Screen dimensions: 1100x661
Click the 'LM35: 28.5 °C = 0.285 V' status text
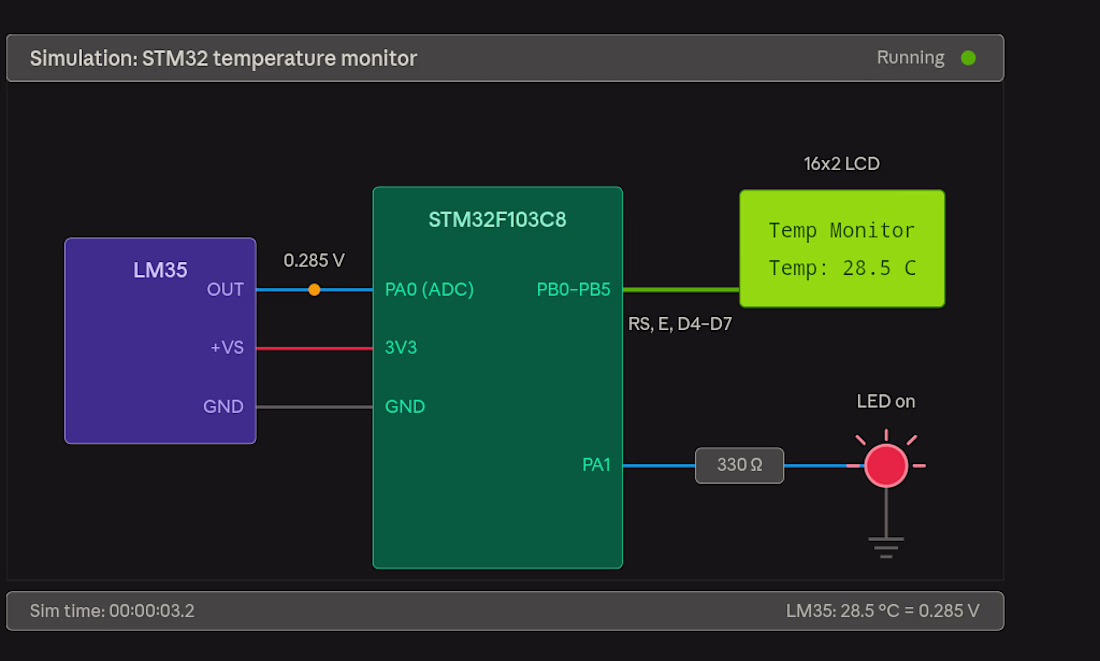[x=883, y=611]
